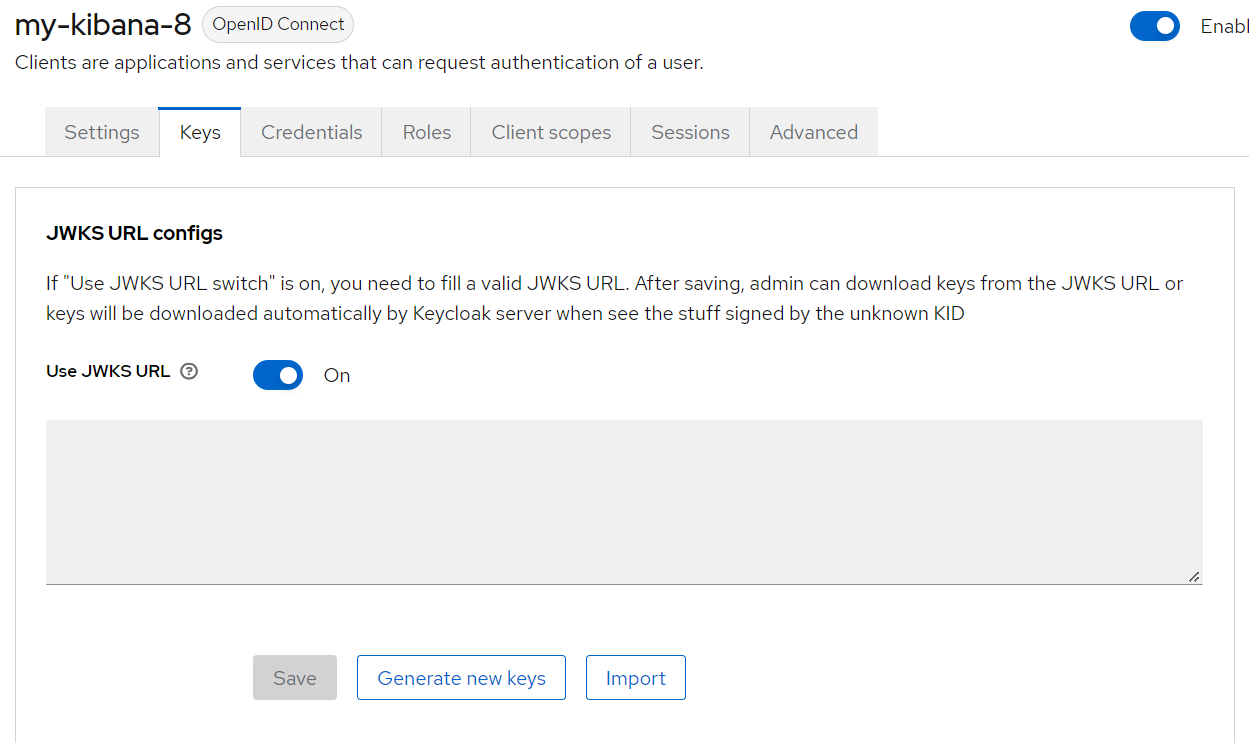Turn off the Use JWKS URL switch
This screenshot has height=743, width=1249.
pos(278,375)
